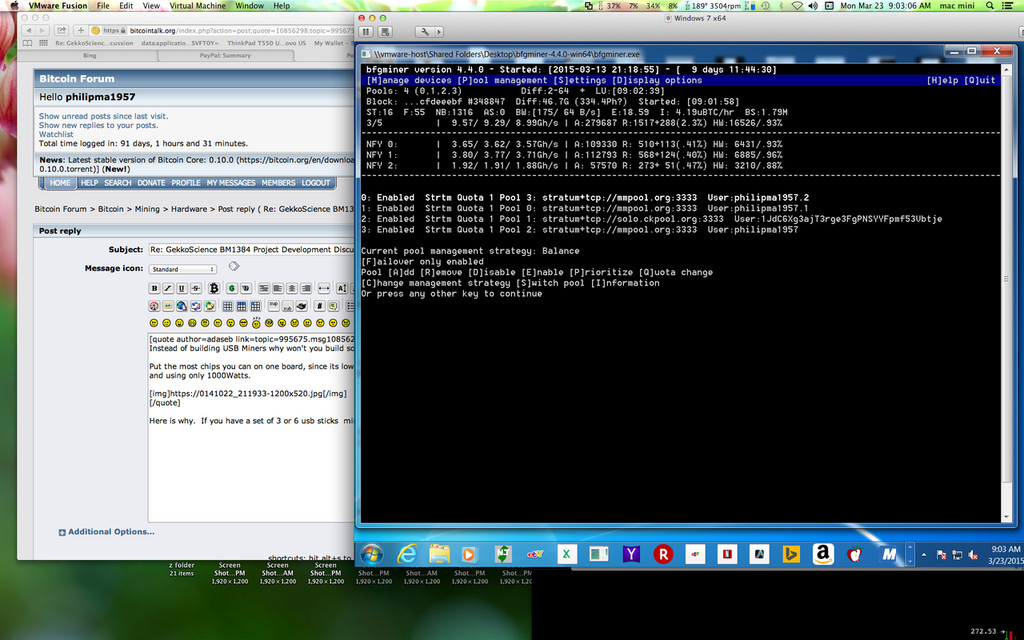Insert hyperlink globe icon in editor

tap(182, 306)
